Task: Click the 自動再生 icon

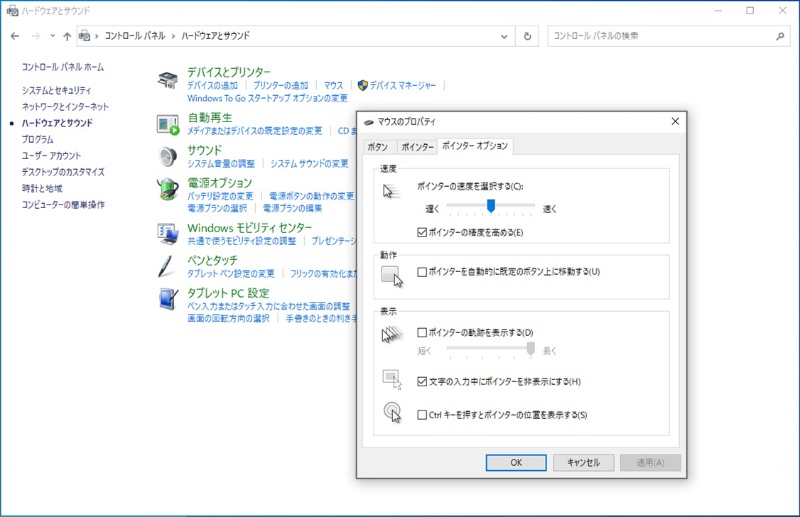Action: pos(168,124)
